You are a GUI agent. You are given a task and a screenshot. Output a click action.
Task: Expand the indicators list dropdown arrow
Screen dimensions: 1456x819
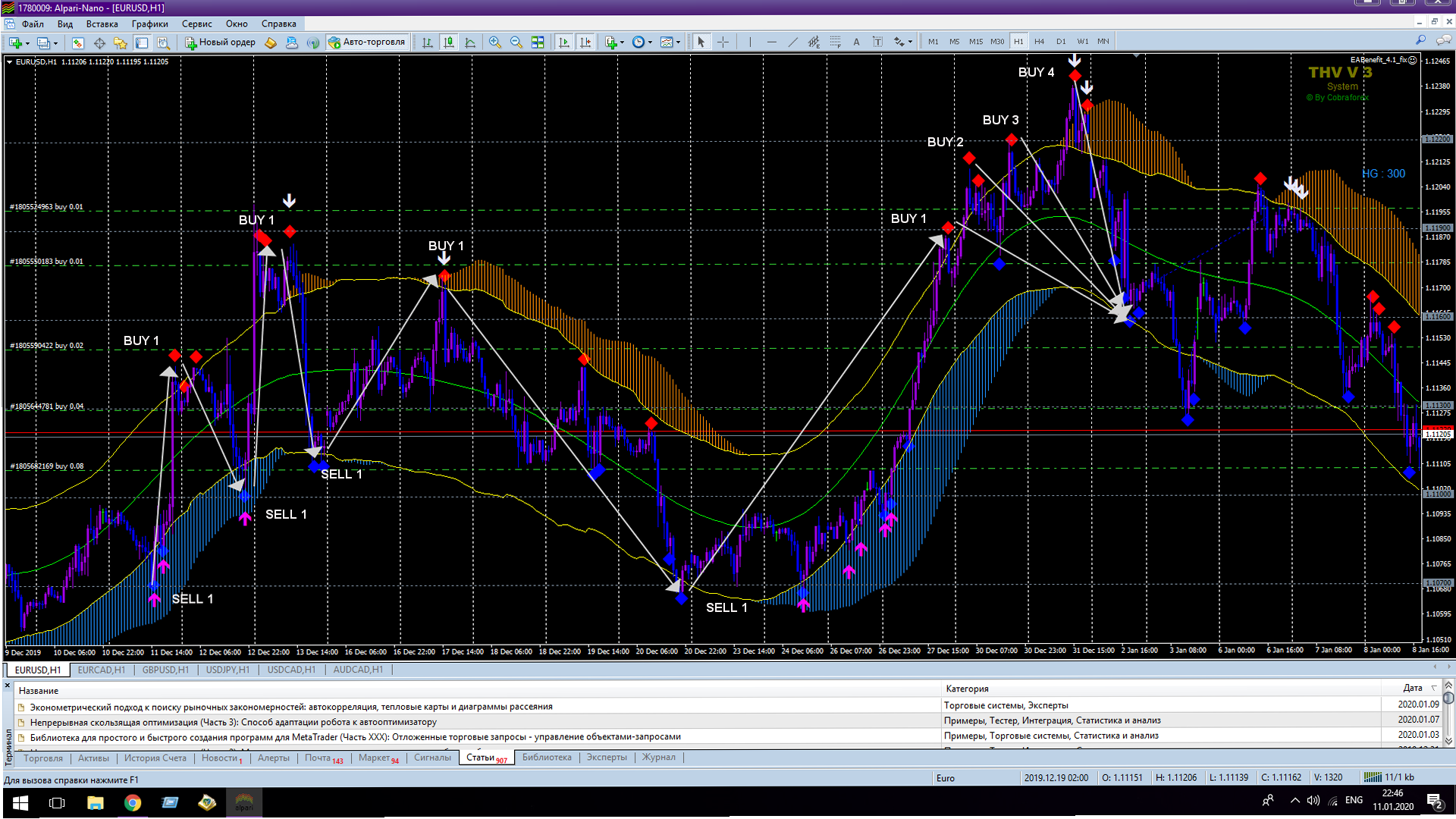click(x=623, y=42)
